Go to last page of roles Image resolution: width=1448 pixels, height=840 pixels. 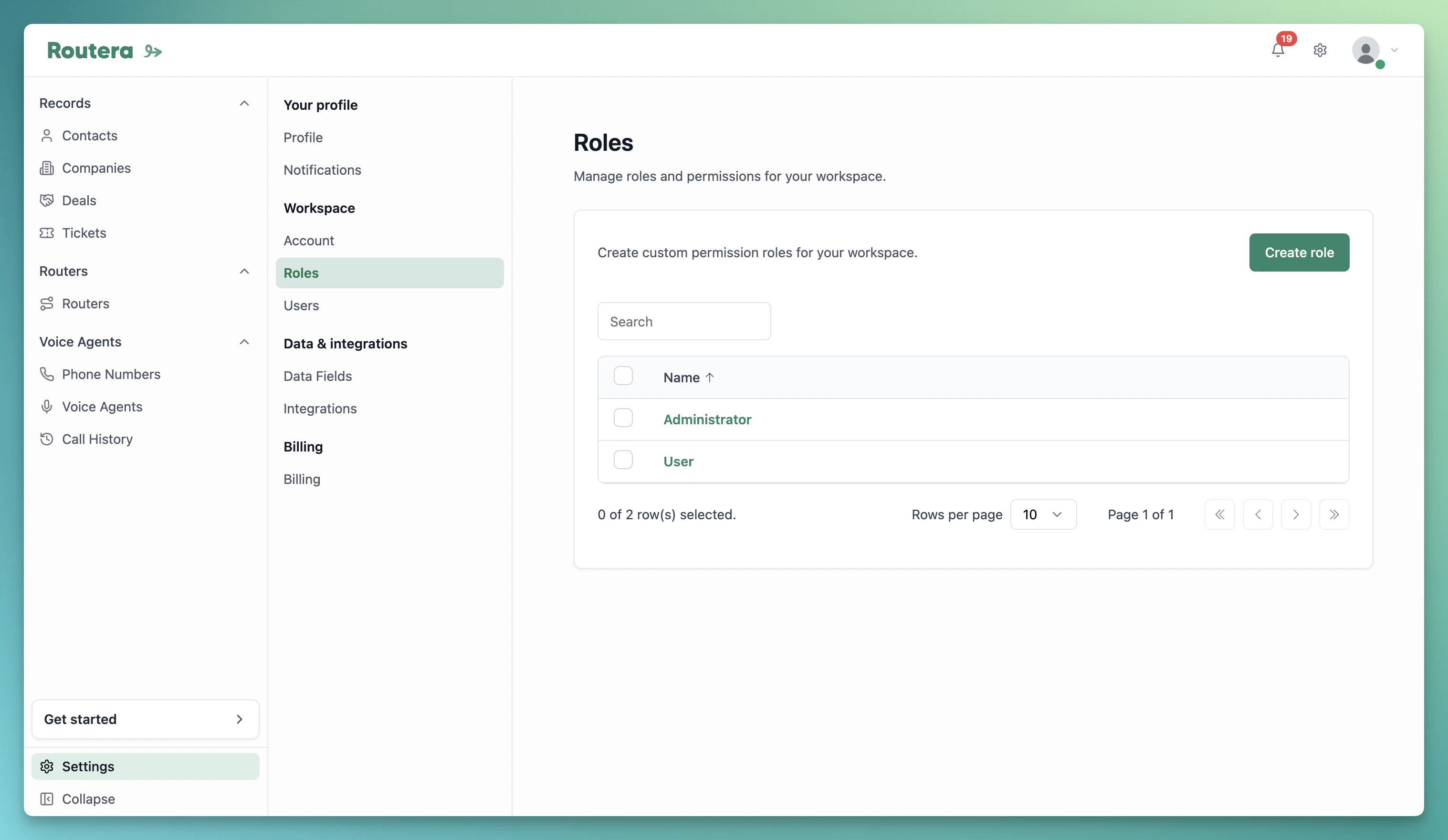(x=1334, y=514)
